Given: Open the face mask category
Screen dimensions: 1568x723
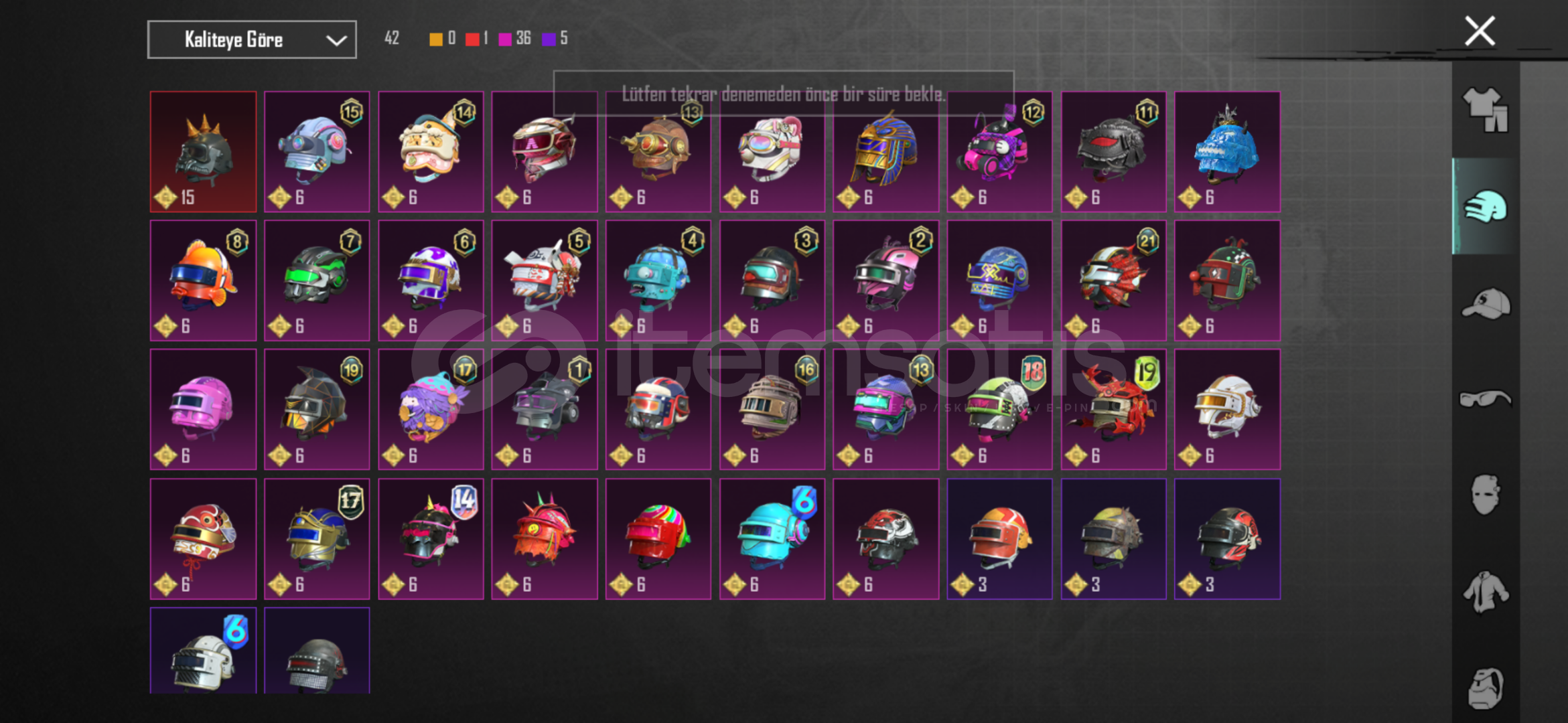Looking at the screenshot, I should pyautogui.click(x=1485, y=494).
